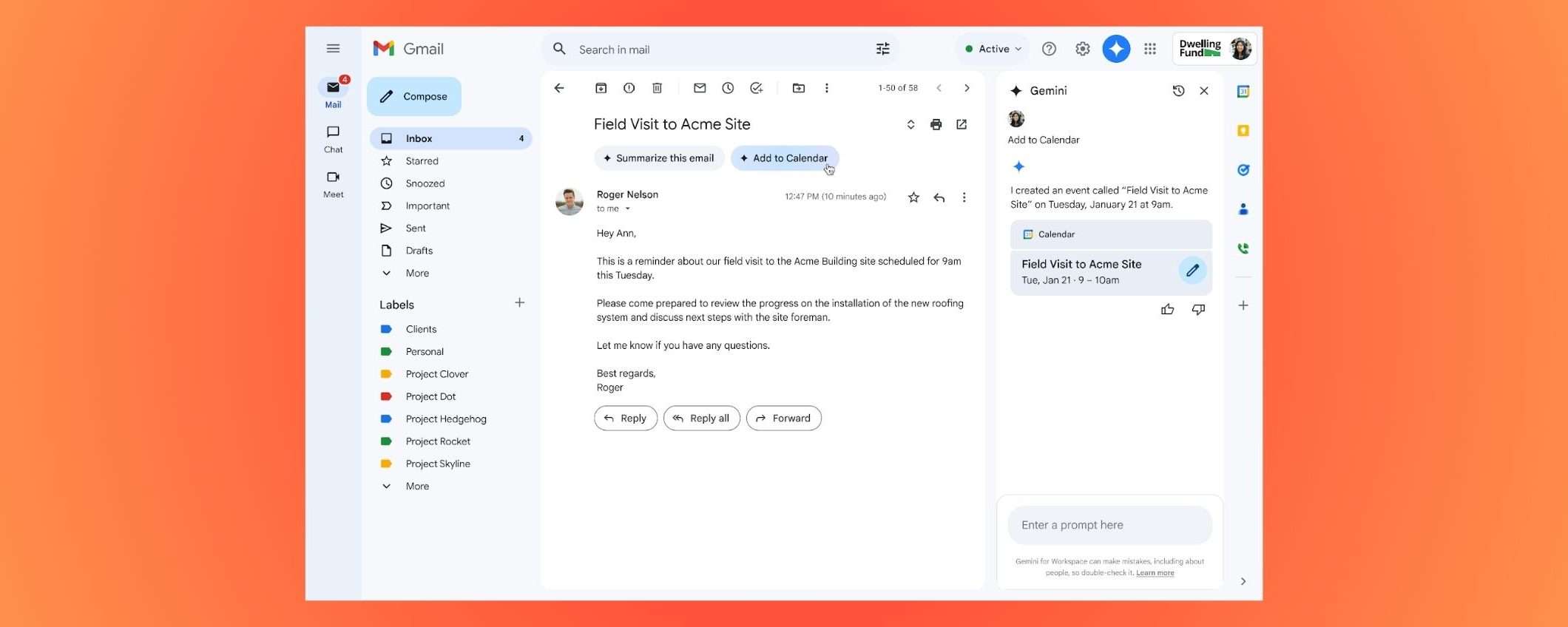Give the Gemini response a thumbs down

[x=1198, y=310]
